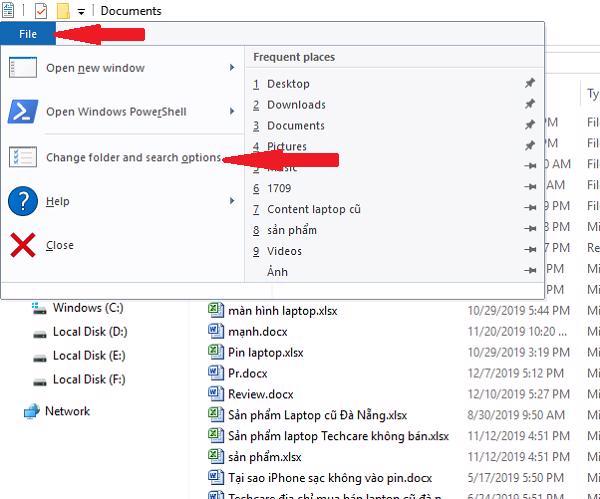Select file Review.docx
Screen dimensions: 600x499
261,394
